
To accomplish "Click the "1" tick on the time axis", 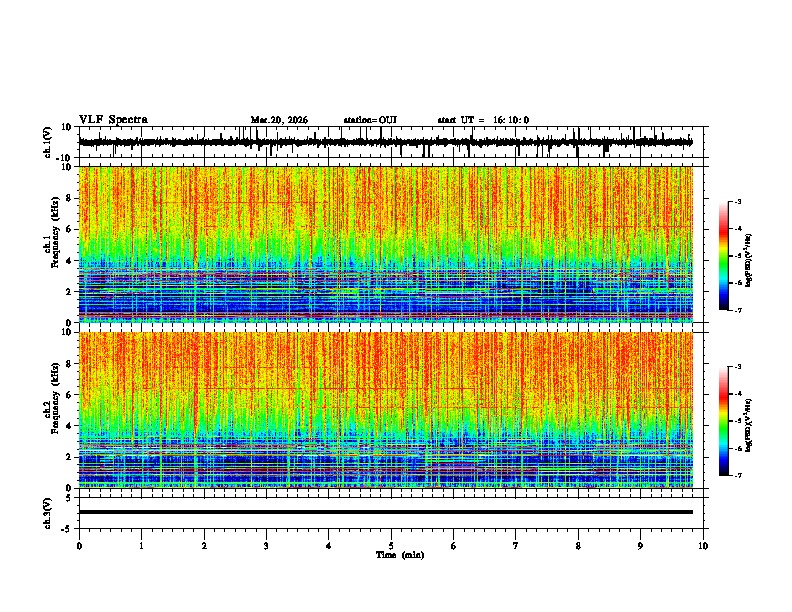I will point(141,546).
